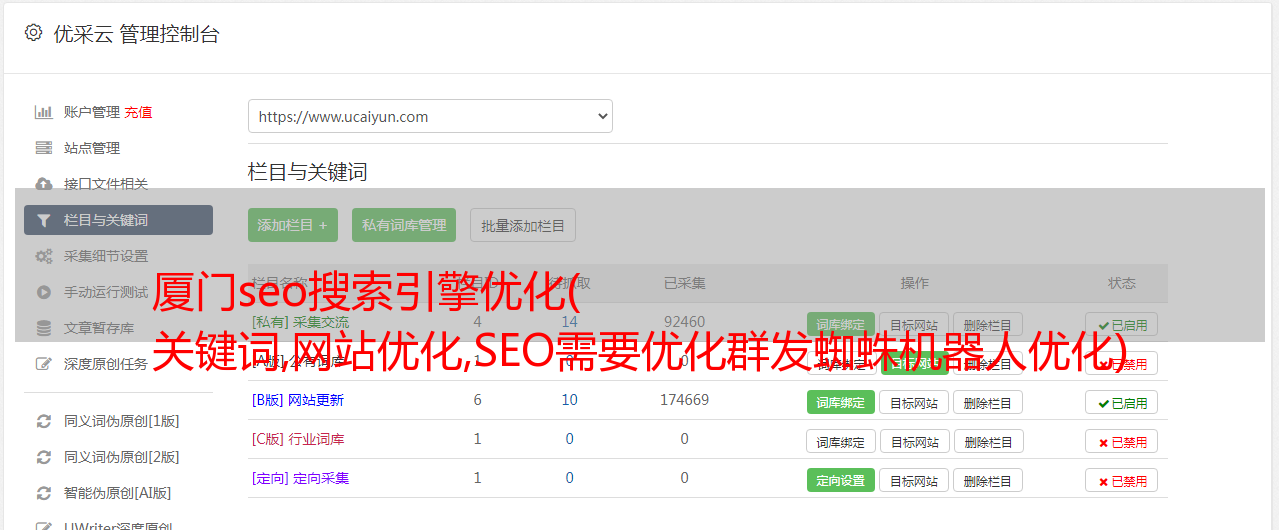Screen dimensions: 1279x530
Task: Click 删除栏目 for the 行业词库 row
Action: point(988,441)
